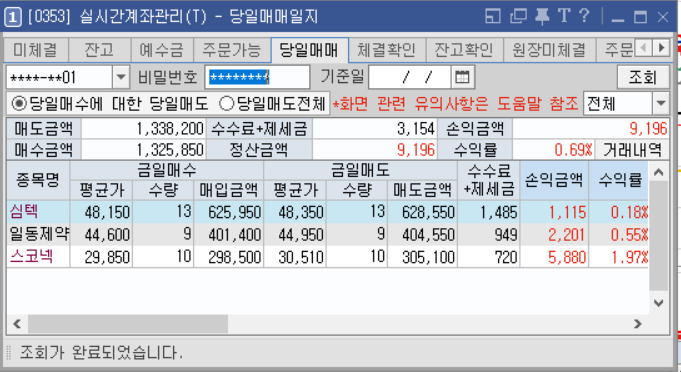Click the T font icon in title bar
This screenshot has width=681, height=372.
click(x=564, y=16)
